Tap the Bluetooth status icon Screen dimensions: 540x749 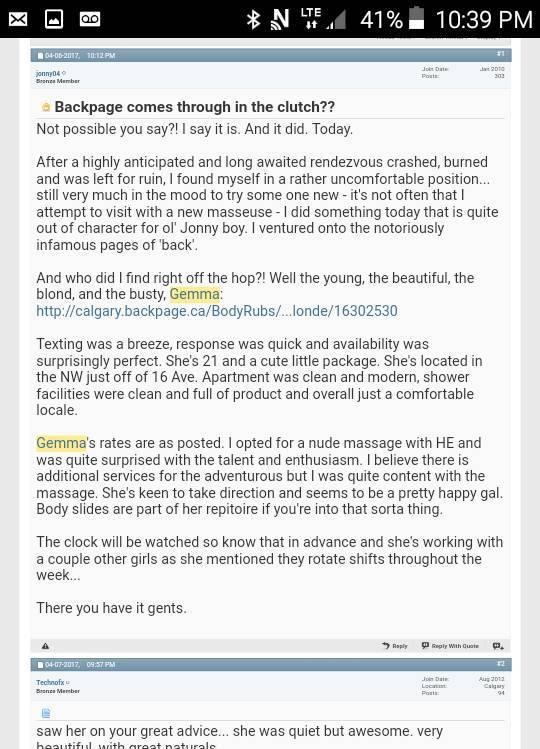pos(253,20)
